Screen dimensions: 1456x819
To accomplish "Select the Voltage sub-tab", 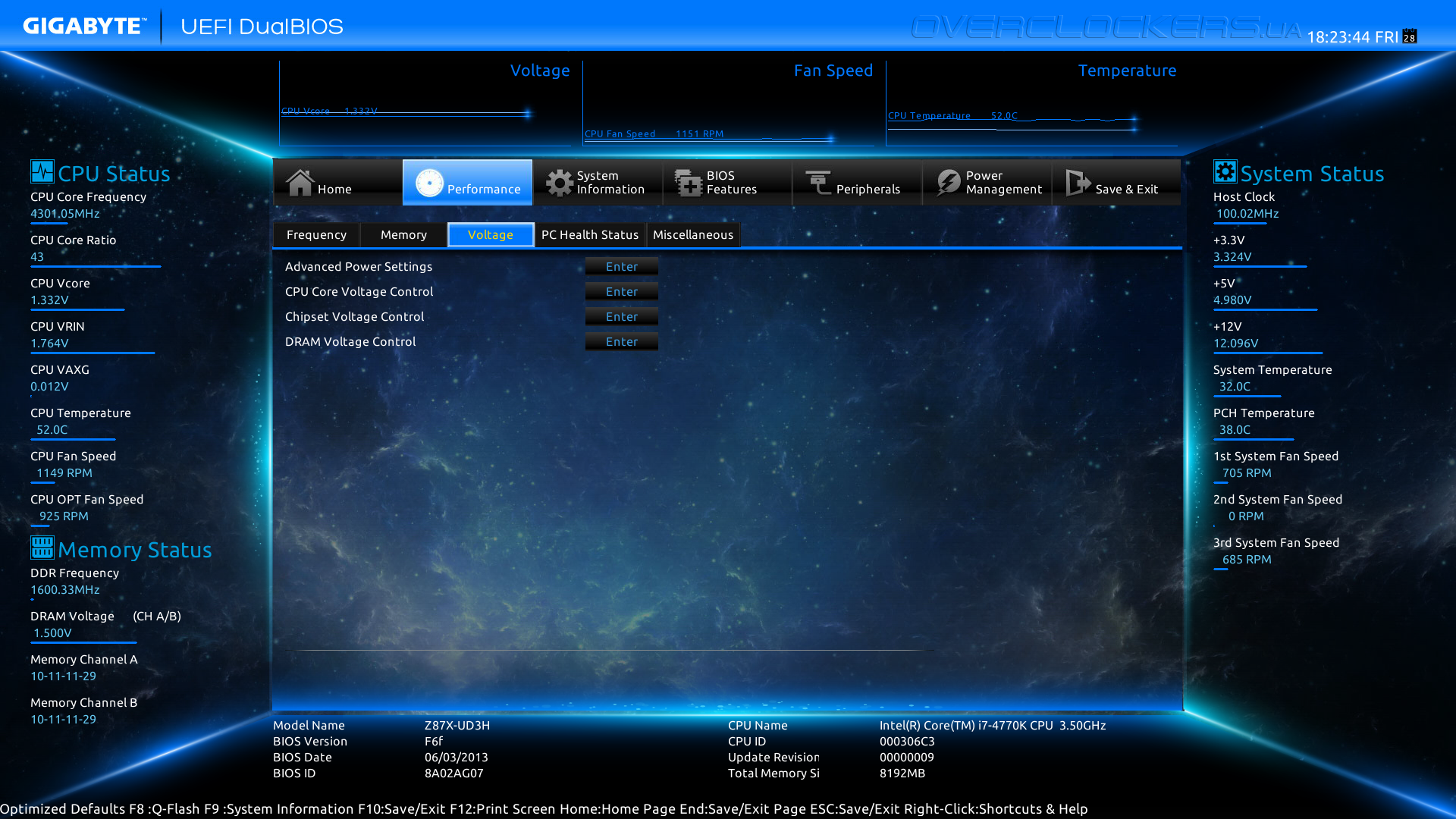I will [x=491, y=234].
